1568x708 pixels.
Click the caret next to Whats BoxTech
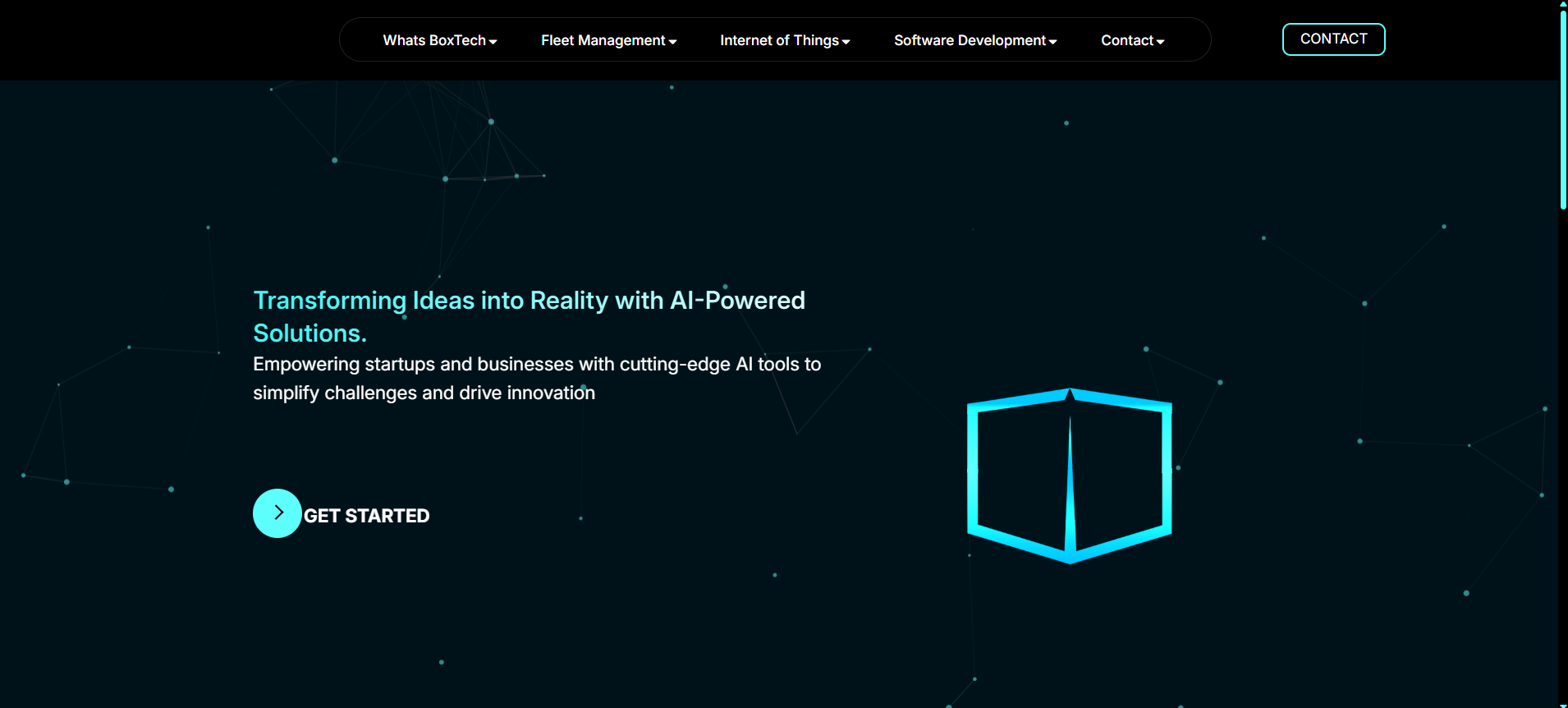pyautogui.click(x=493, y=42)
